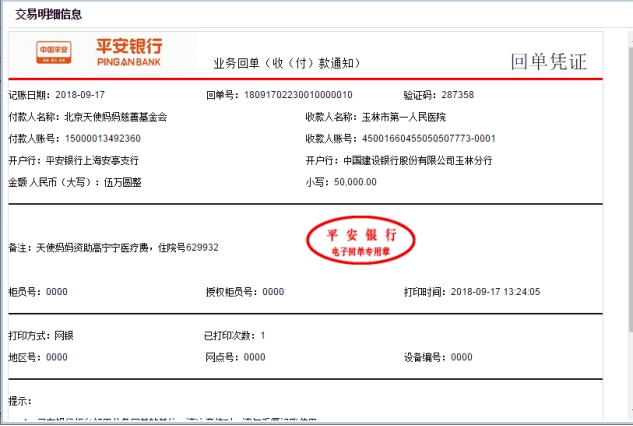Image resolution: width=633 pixels, height=426 pixels.
Task: Select the numeric amount 50,000.00
Action: (x=355, y=182)
